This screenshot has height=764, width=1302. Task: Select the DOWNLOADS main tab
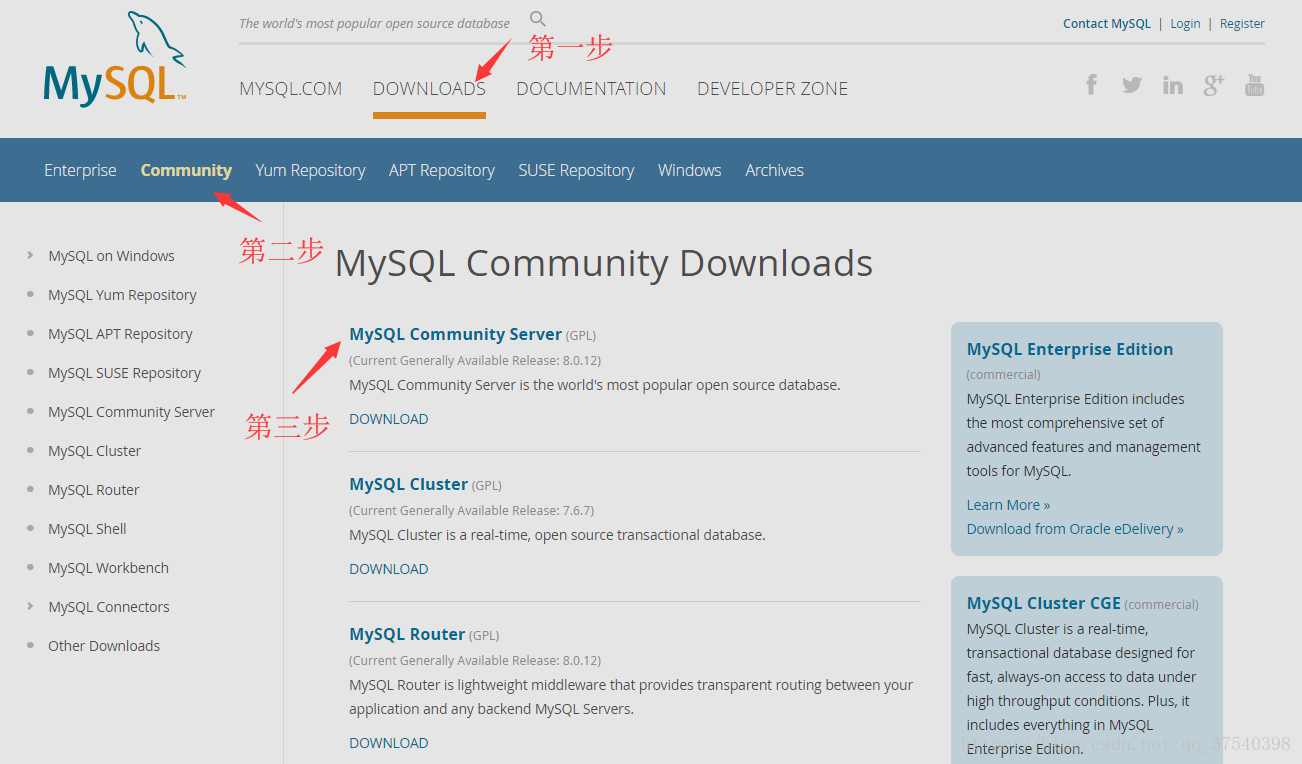tap(429, 89)
